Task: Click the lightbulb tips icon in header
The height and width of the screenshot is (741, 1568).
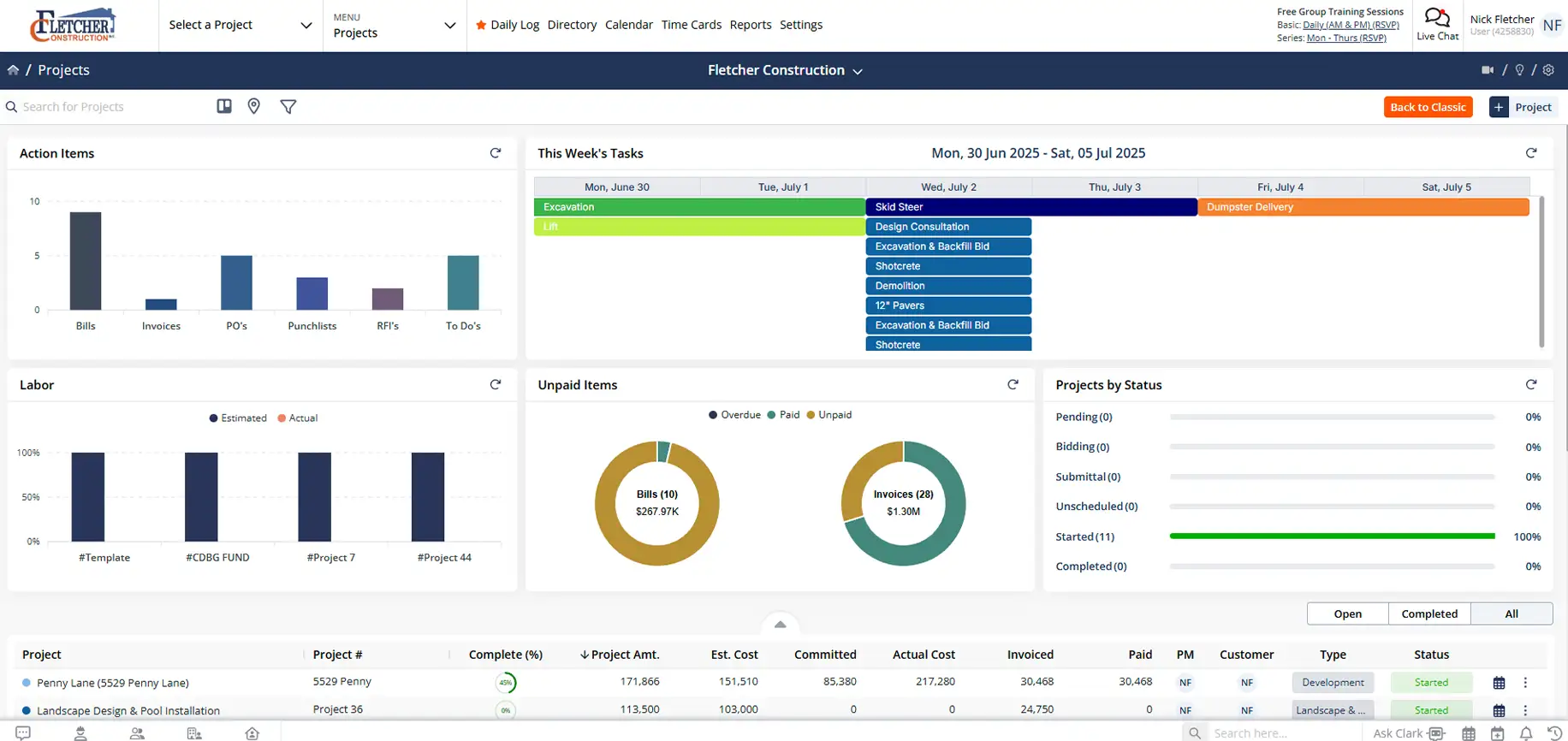Action: tap(1519, 70)
